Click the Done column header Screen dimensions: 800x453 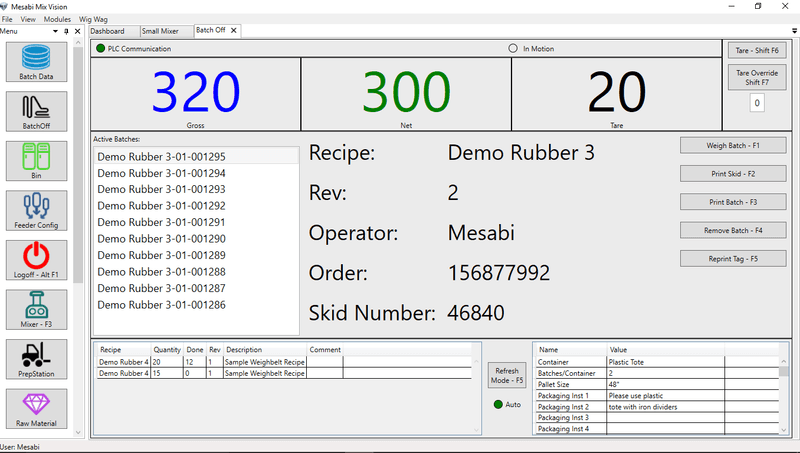(195, 349)
